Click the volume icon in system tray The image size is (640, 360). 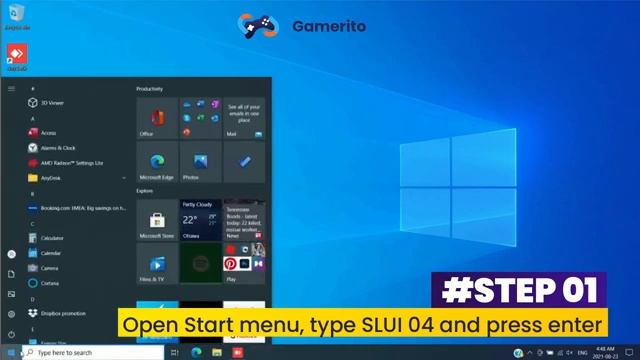569,353
